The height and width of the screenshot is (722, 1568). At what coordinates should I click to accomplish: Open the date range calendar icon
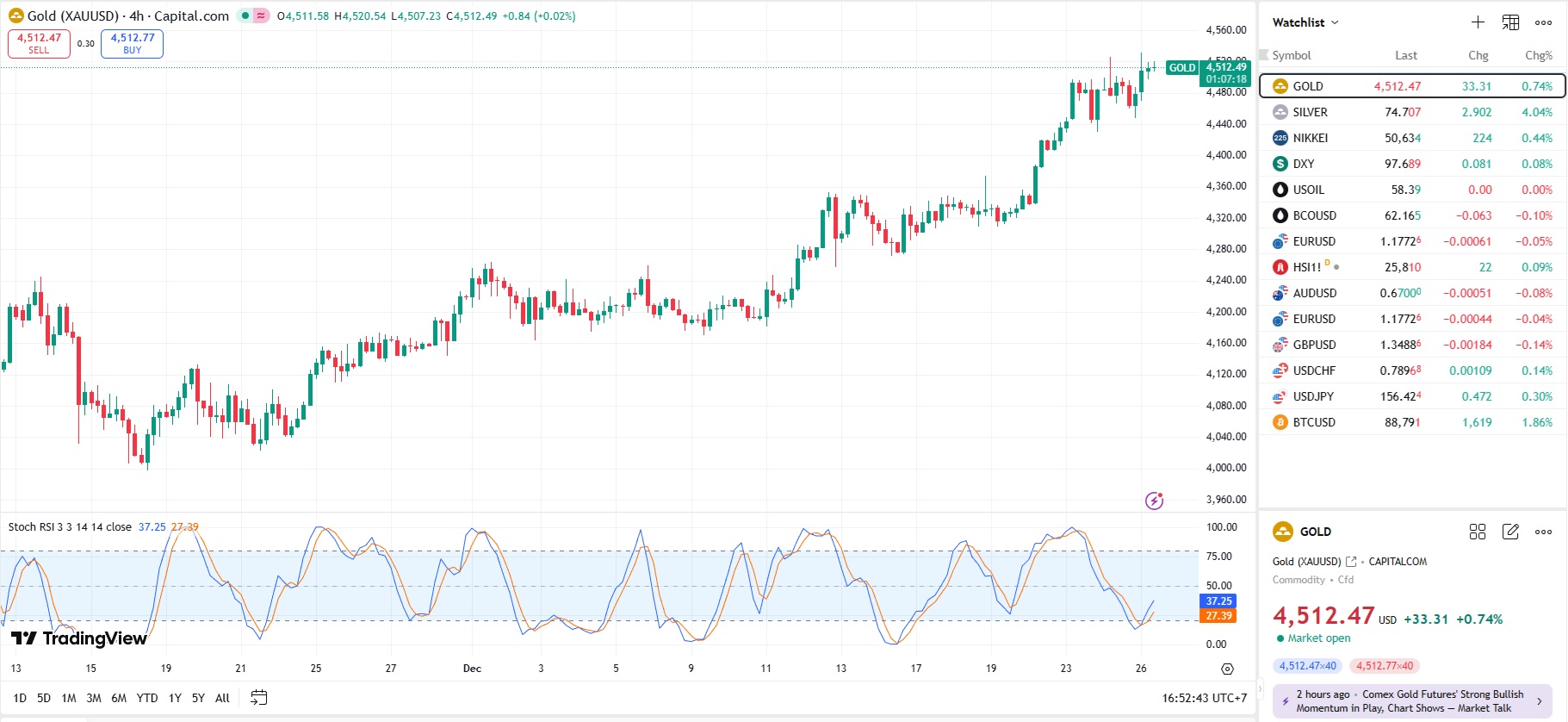[258, 698]
